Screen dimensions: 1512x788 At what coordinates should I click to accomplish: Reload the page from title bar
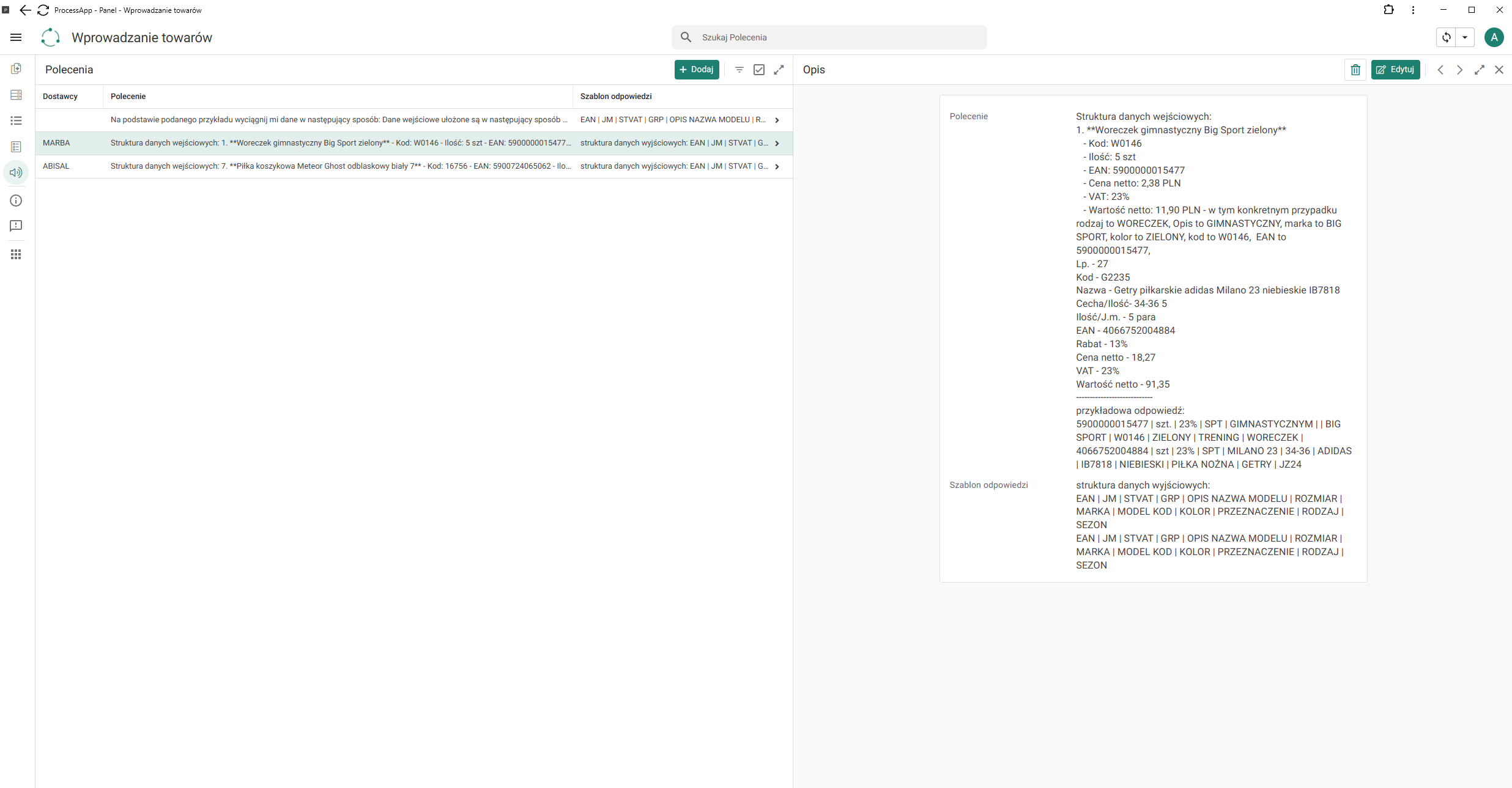click(43, 10)
